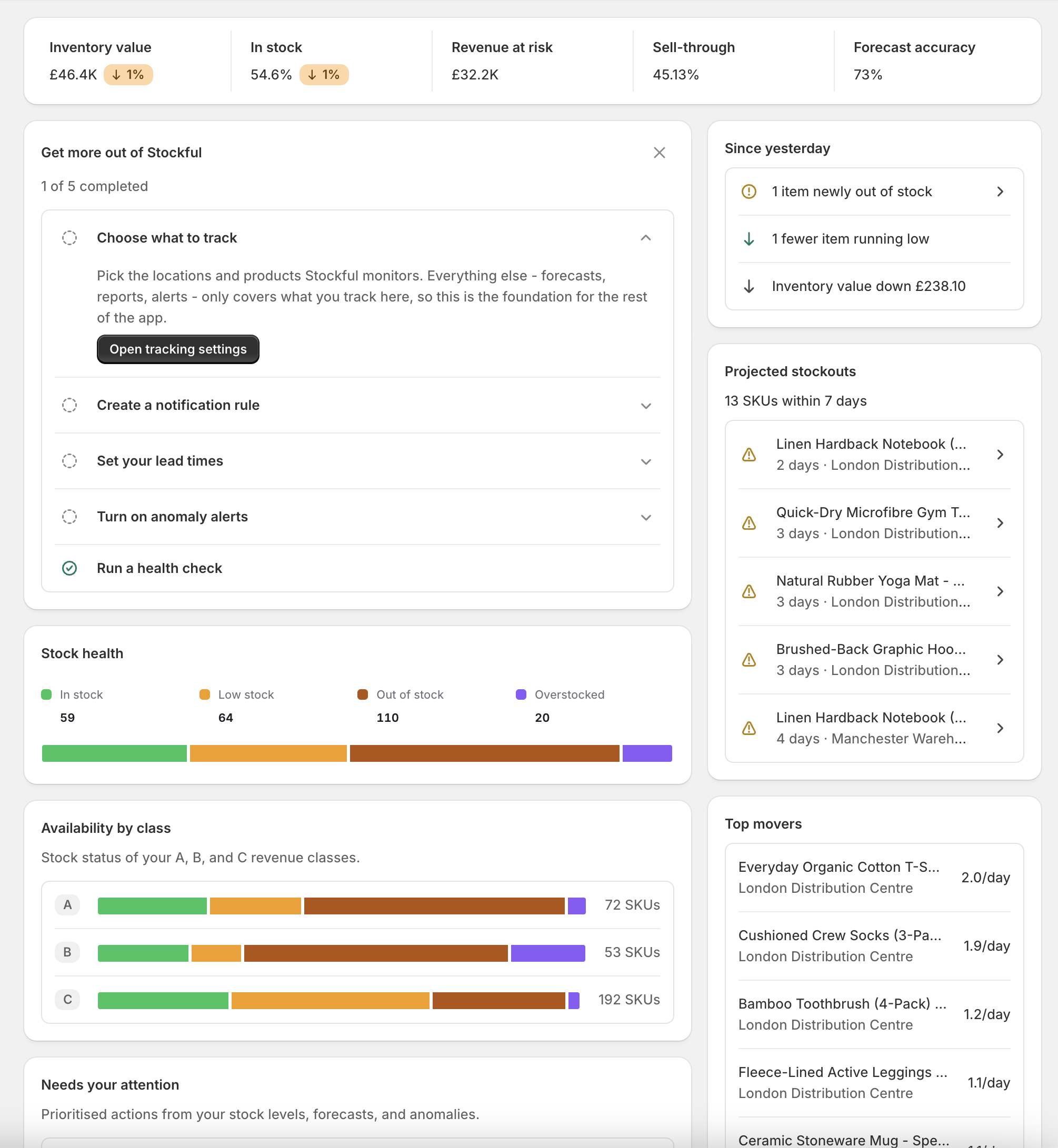Click warning icon on Brushed-Back Graphic Hoodie row
This screenshot has width=1058, height=1148.
click(x=749, y=660)
